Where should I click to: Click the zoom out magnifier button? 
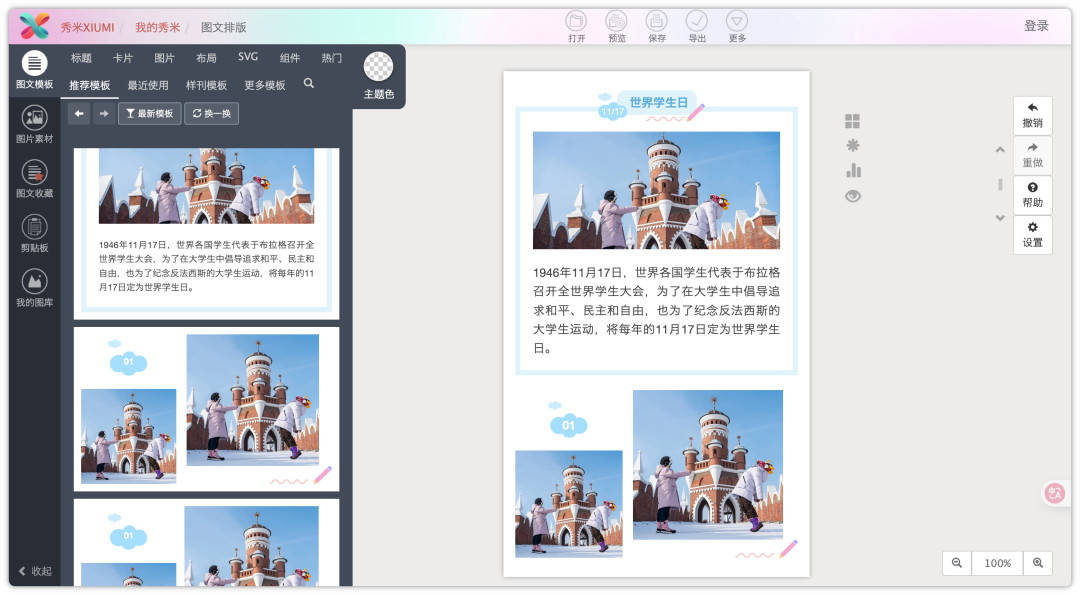coord(957,563)
